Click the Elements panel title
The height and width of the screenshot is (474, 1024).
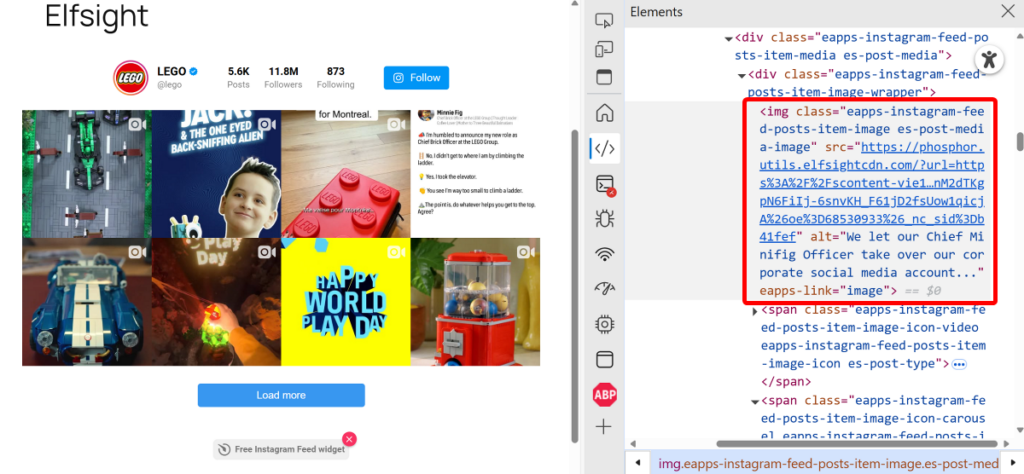(656, 12)
